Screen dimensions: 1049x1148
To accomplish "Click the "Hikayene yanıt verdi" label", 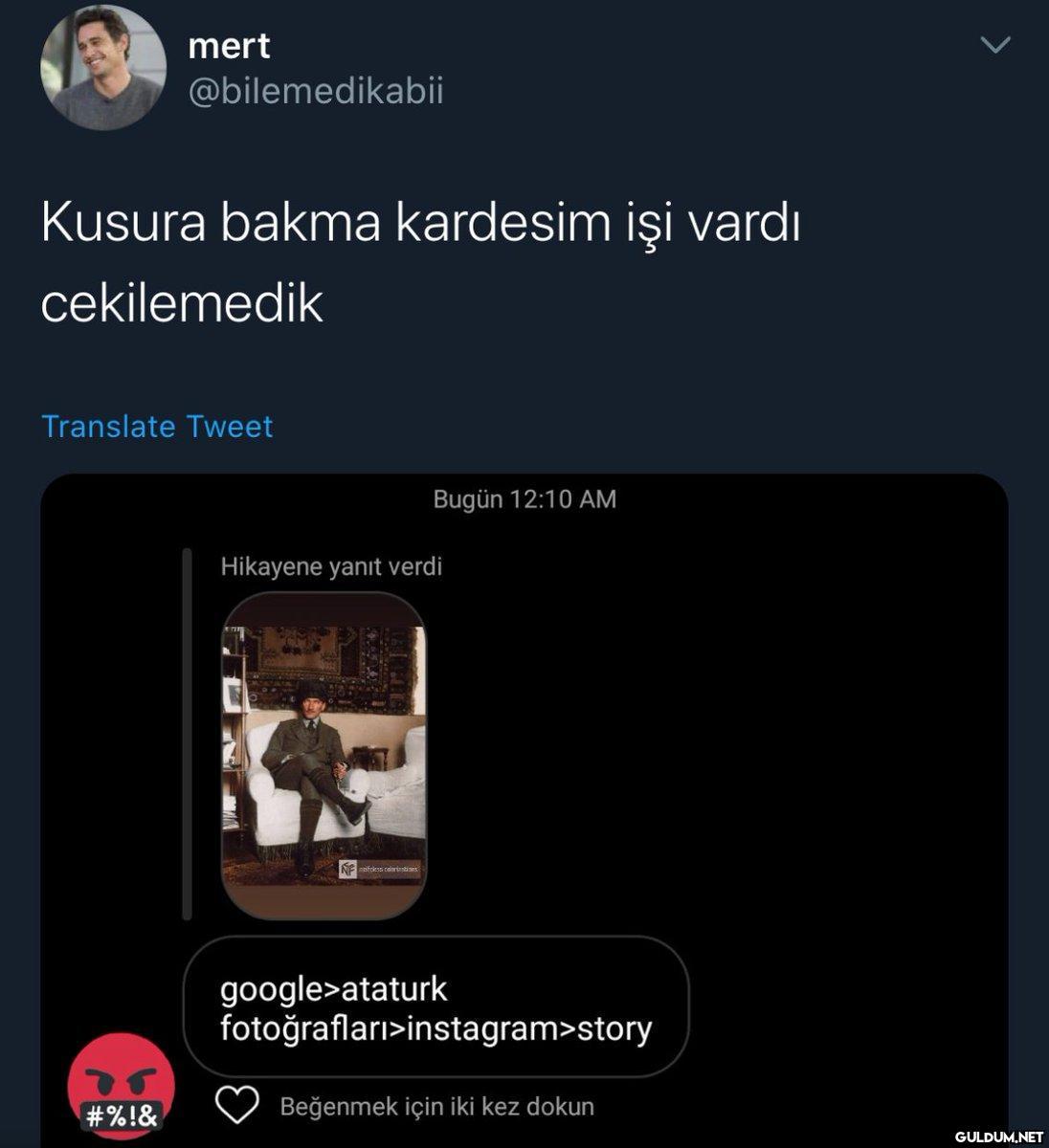I will 331,566.
